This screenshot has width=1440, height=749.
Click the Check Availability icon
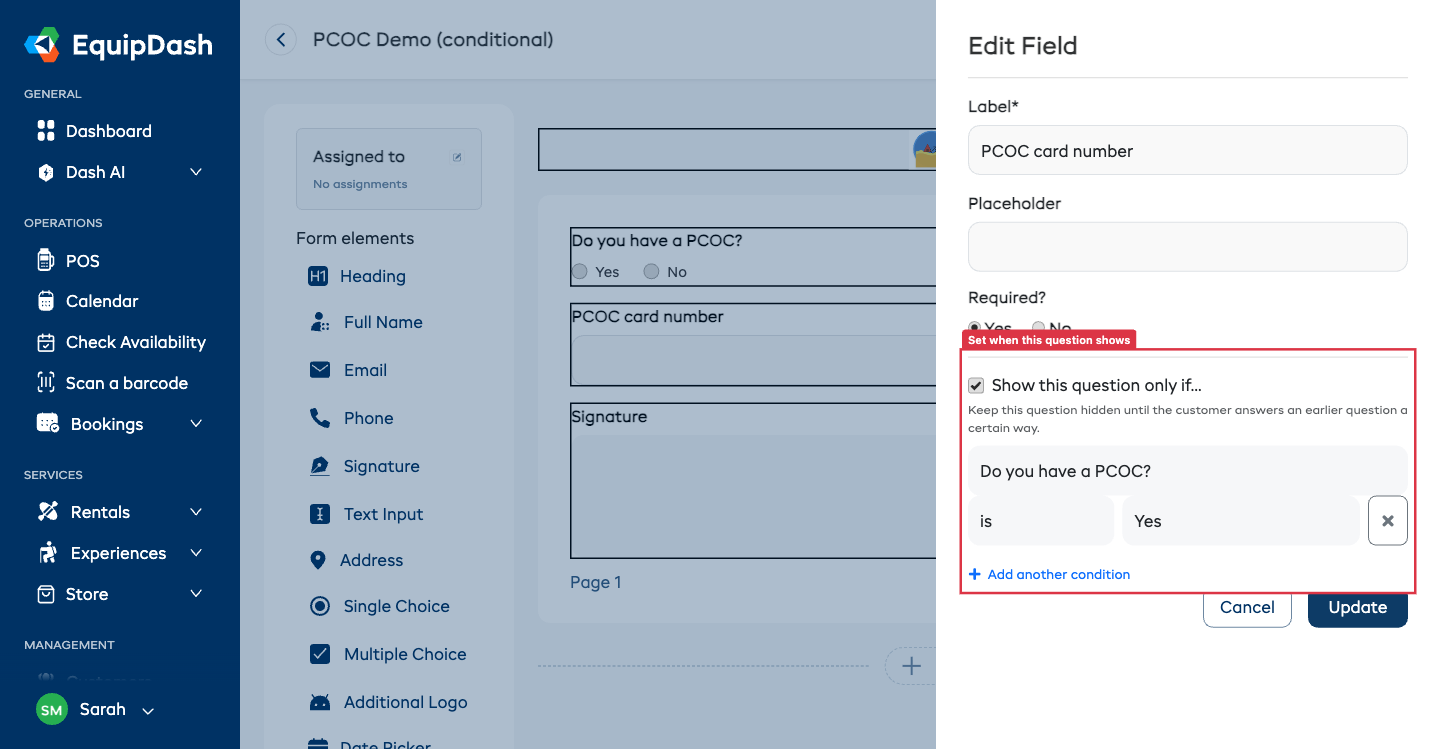tap(45, 342)
